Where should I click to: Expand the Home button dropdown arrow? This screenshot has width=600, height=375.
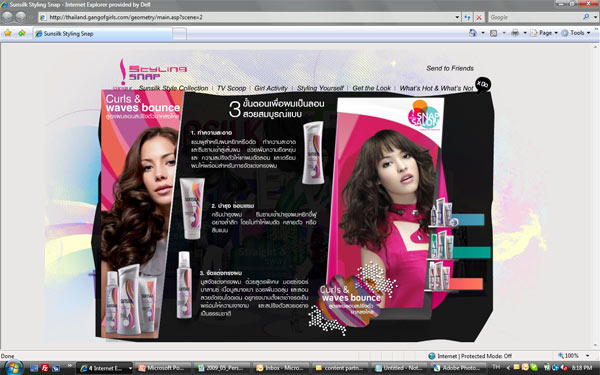483,33
